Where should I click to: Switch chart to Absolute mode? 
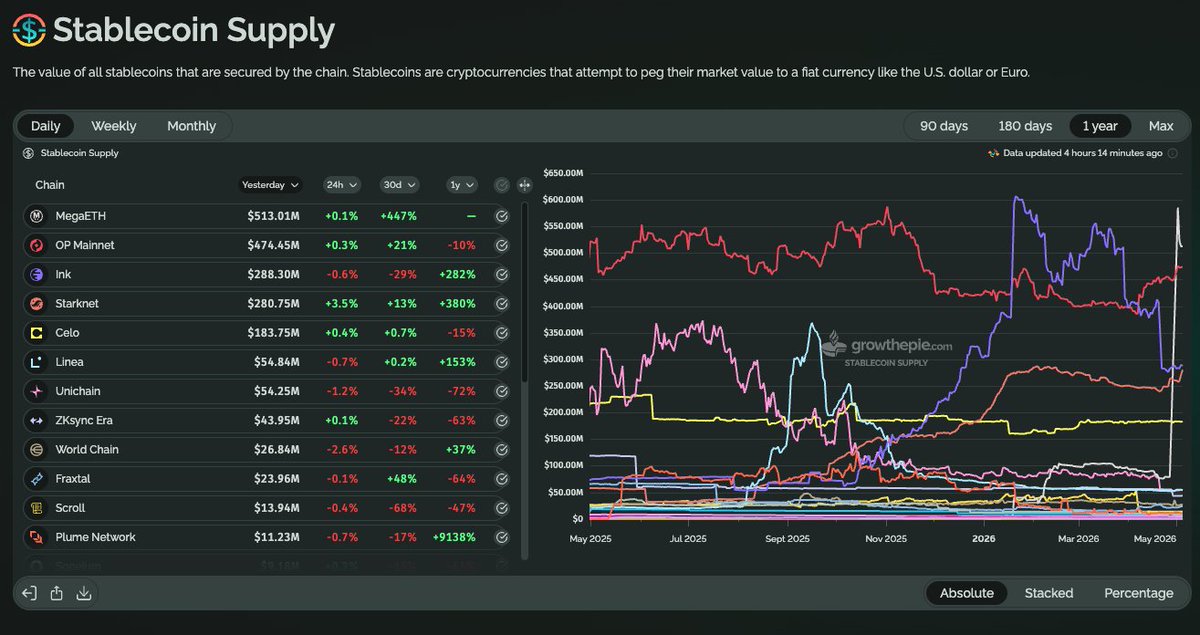coord(966,593)
